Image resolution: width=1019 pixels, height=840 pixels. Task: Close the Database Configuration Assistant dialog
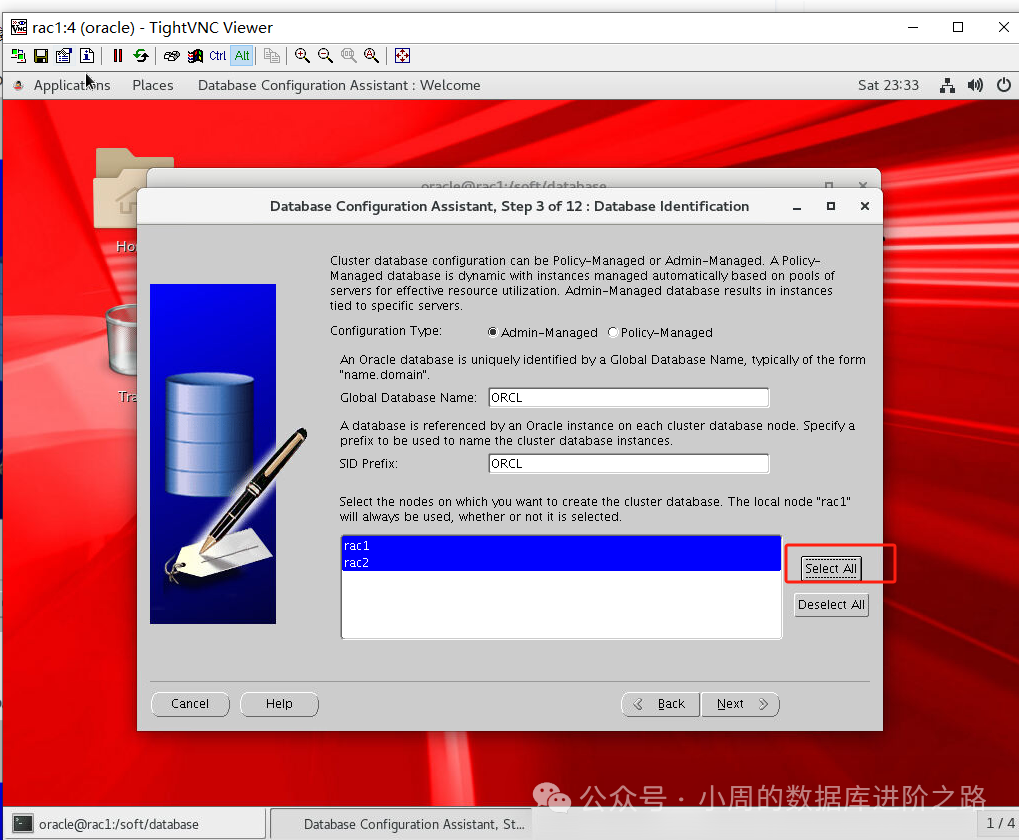pos(864,207)
